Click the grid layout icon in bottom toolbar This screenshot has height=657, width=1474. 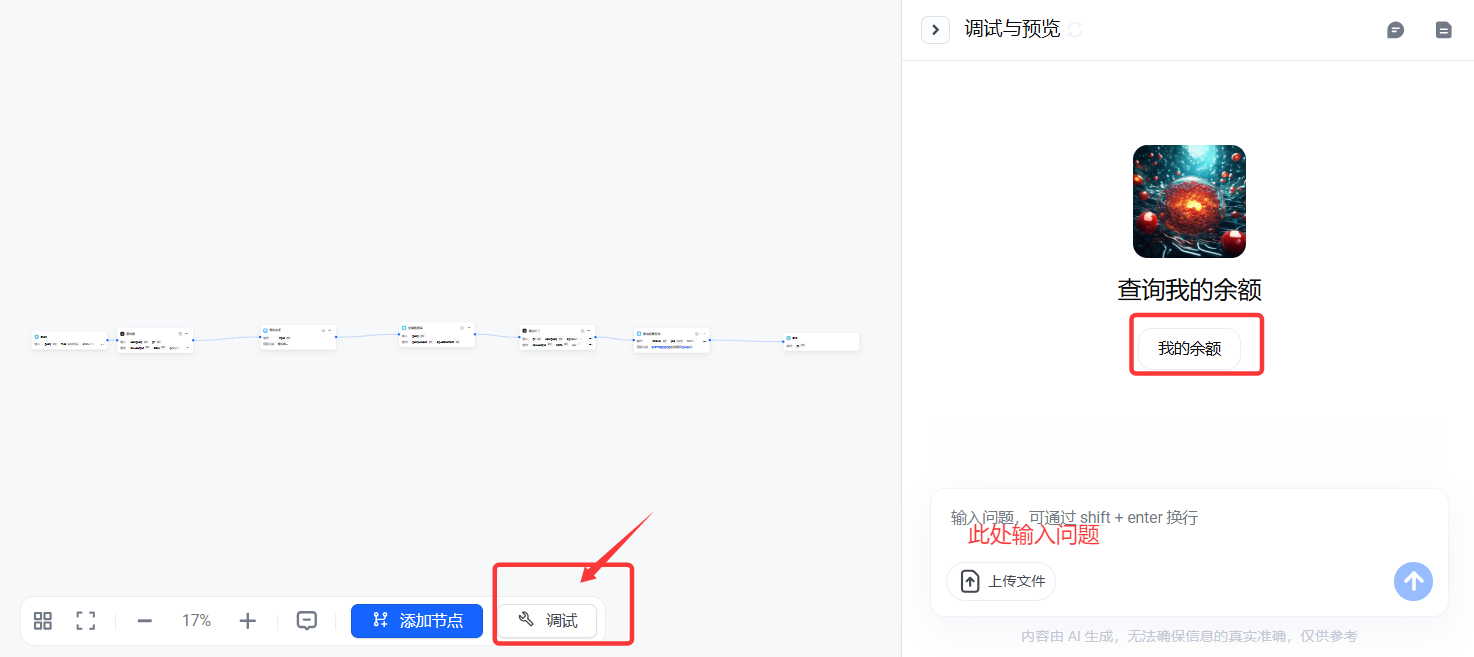point(43,621)
